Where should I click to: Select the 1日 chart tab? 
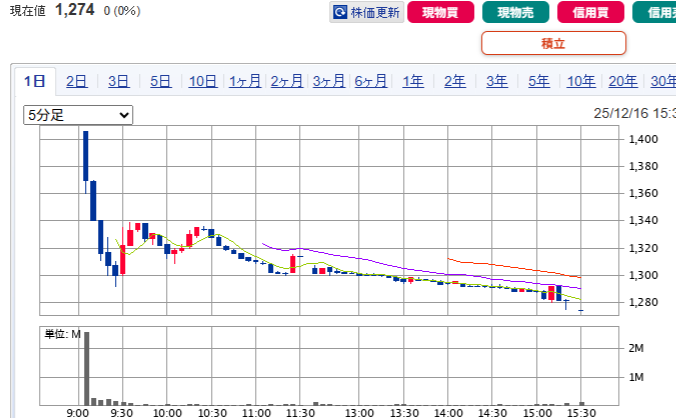(x=35, y=82)
